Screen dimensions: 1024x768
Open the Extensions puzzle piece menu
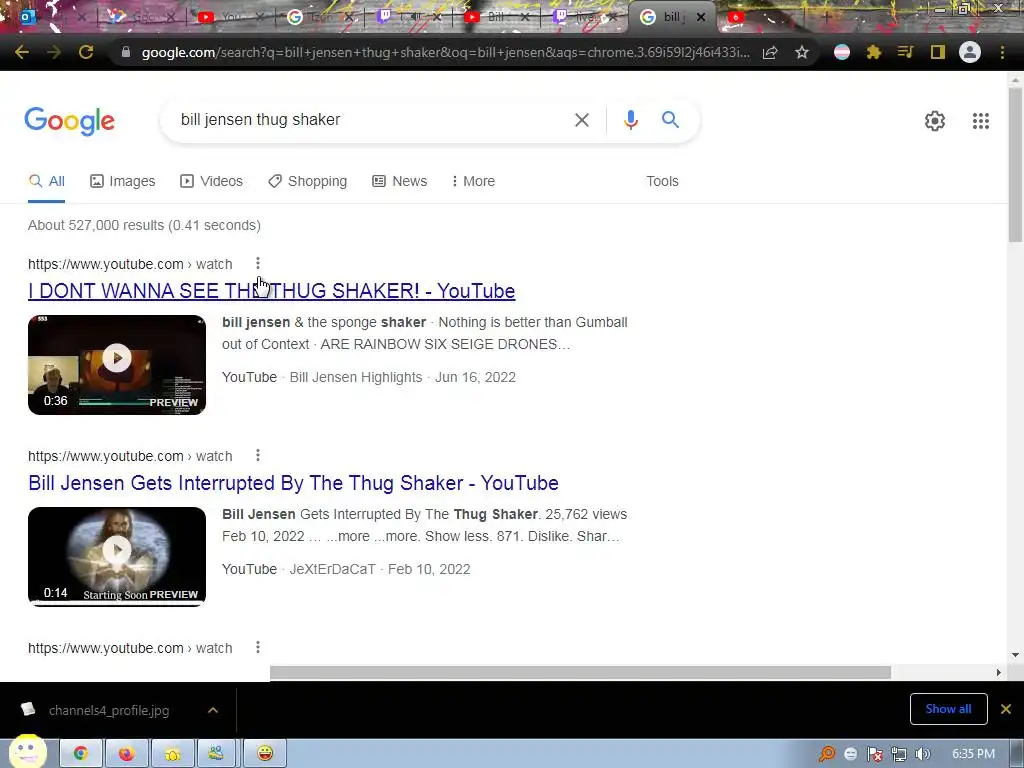[874, 52]
